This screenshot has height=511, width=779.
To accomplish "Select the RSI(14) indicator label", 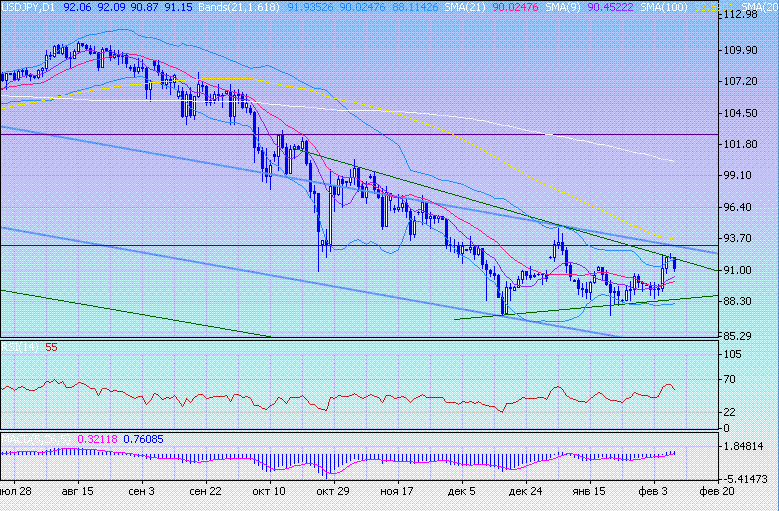I will [x=20, y=347].
